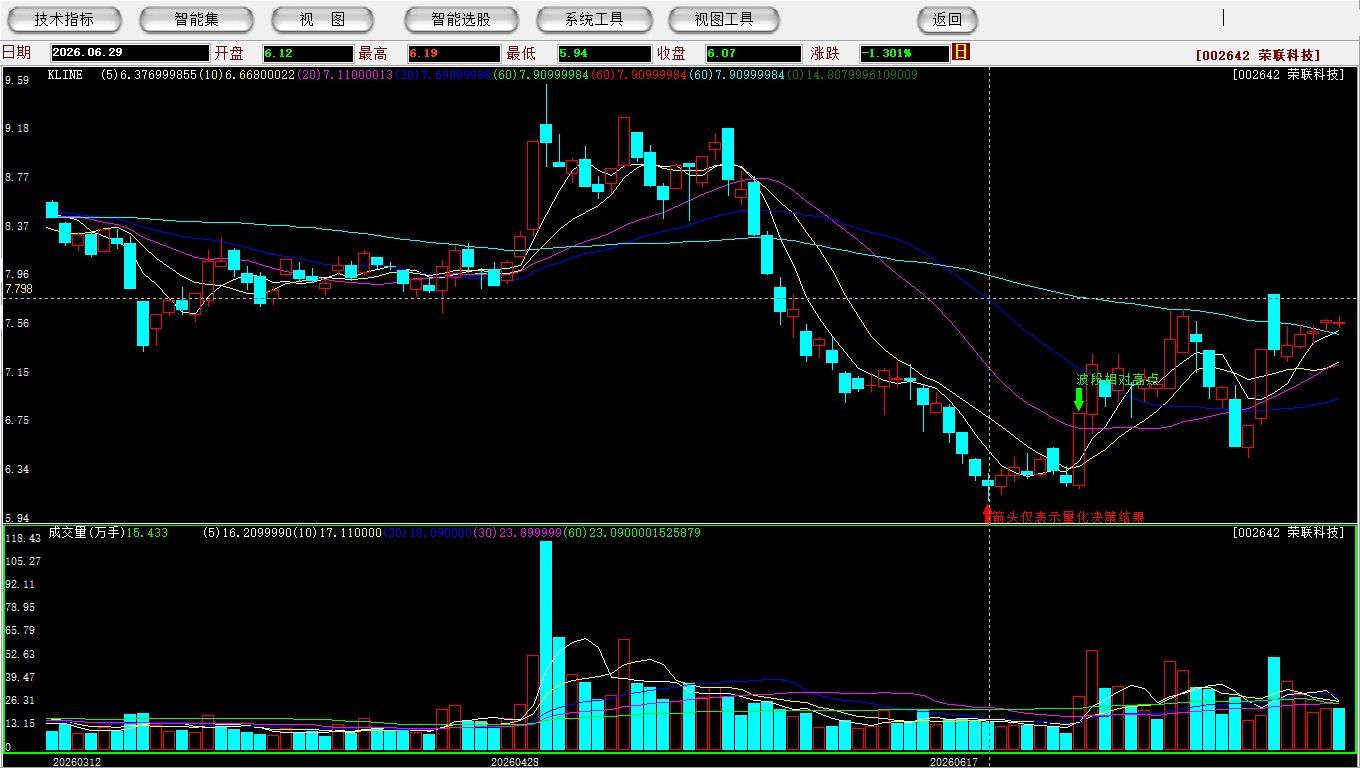Click the yellow 7.798 price level label
This screenshot has width=1360, height=768.
(x=19, y=289)
